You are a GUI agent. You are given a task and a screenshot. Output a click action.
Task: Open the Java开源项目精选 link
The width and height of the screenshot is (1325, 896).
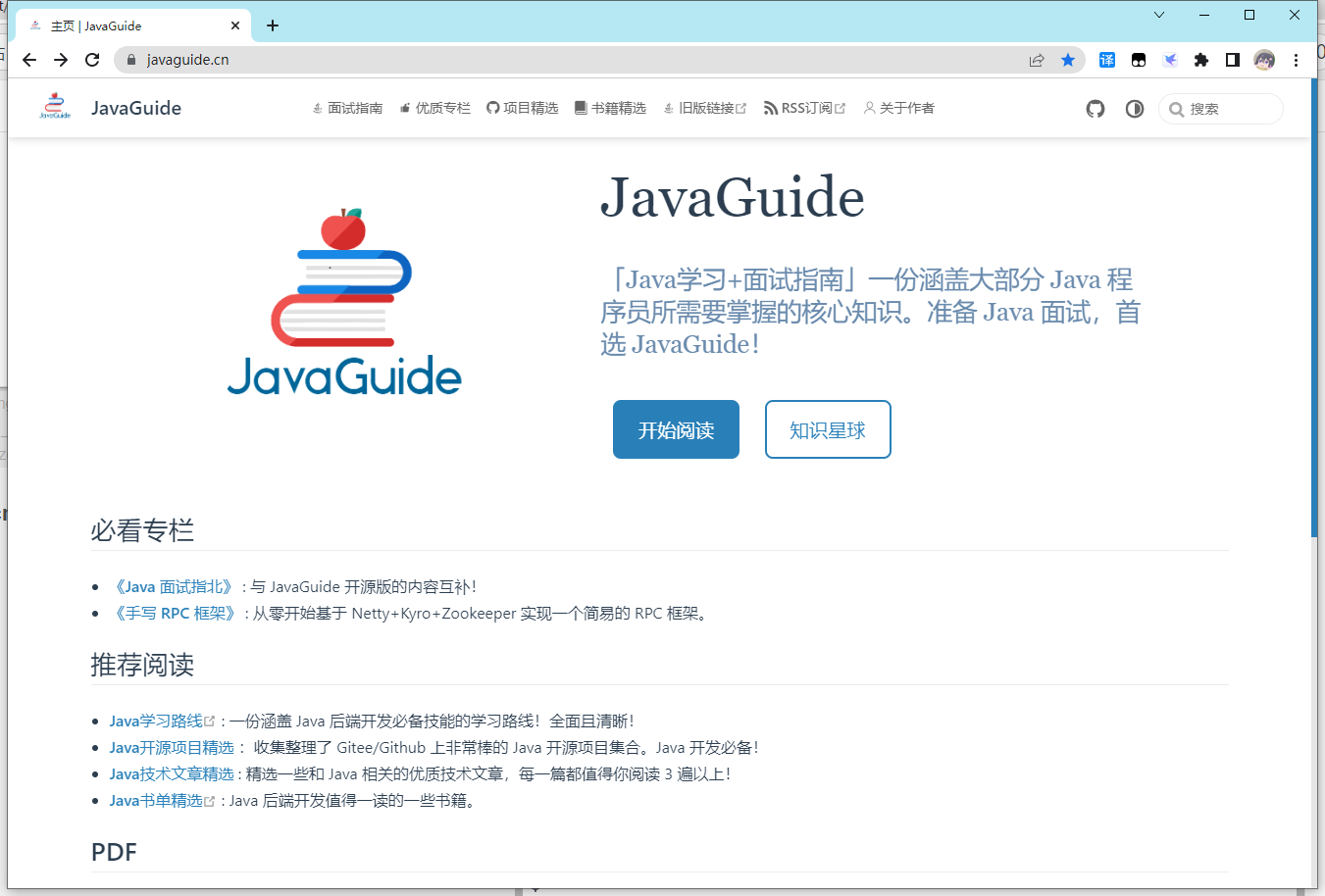[172, 747]
